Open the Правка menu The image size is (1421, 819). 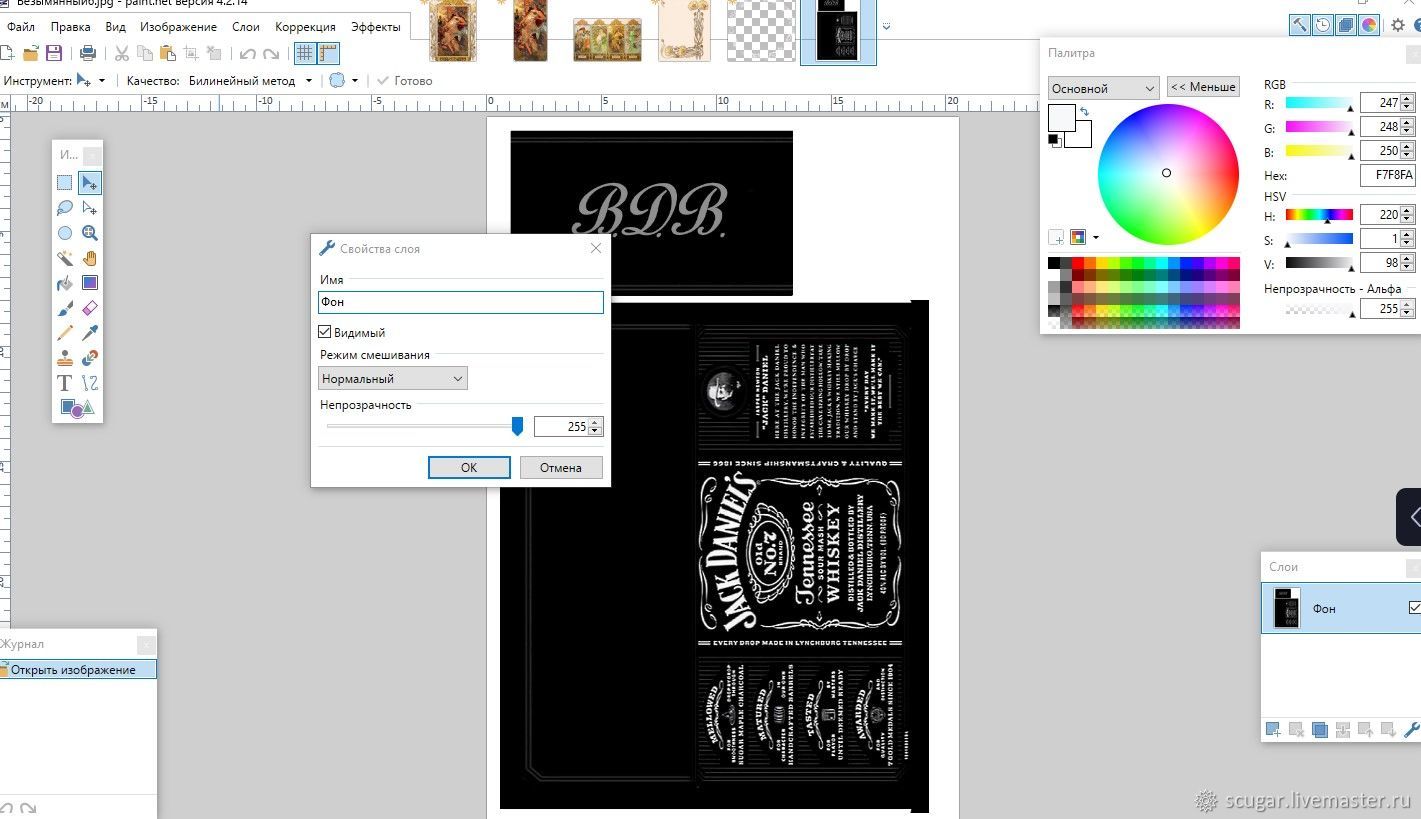point(70,27)
